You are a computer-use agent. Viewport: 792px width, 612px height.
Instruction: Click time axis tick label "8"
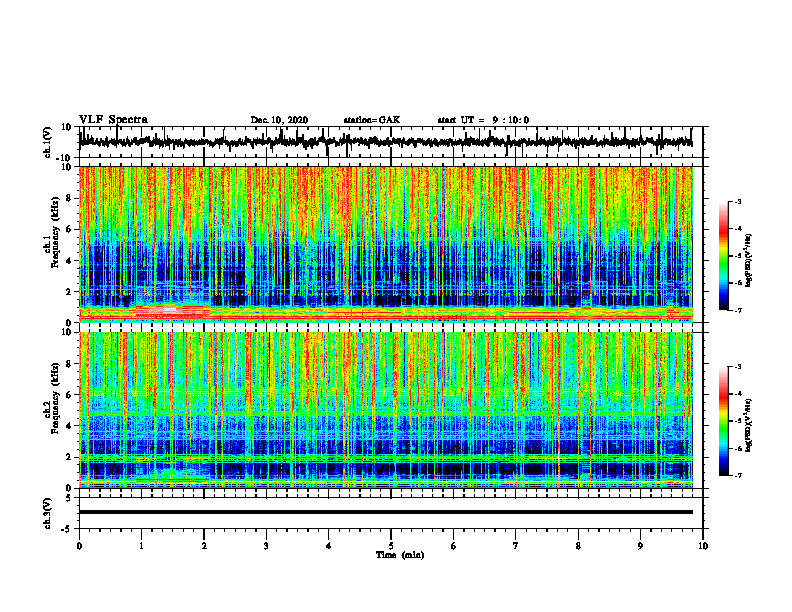(578, 546)
